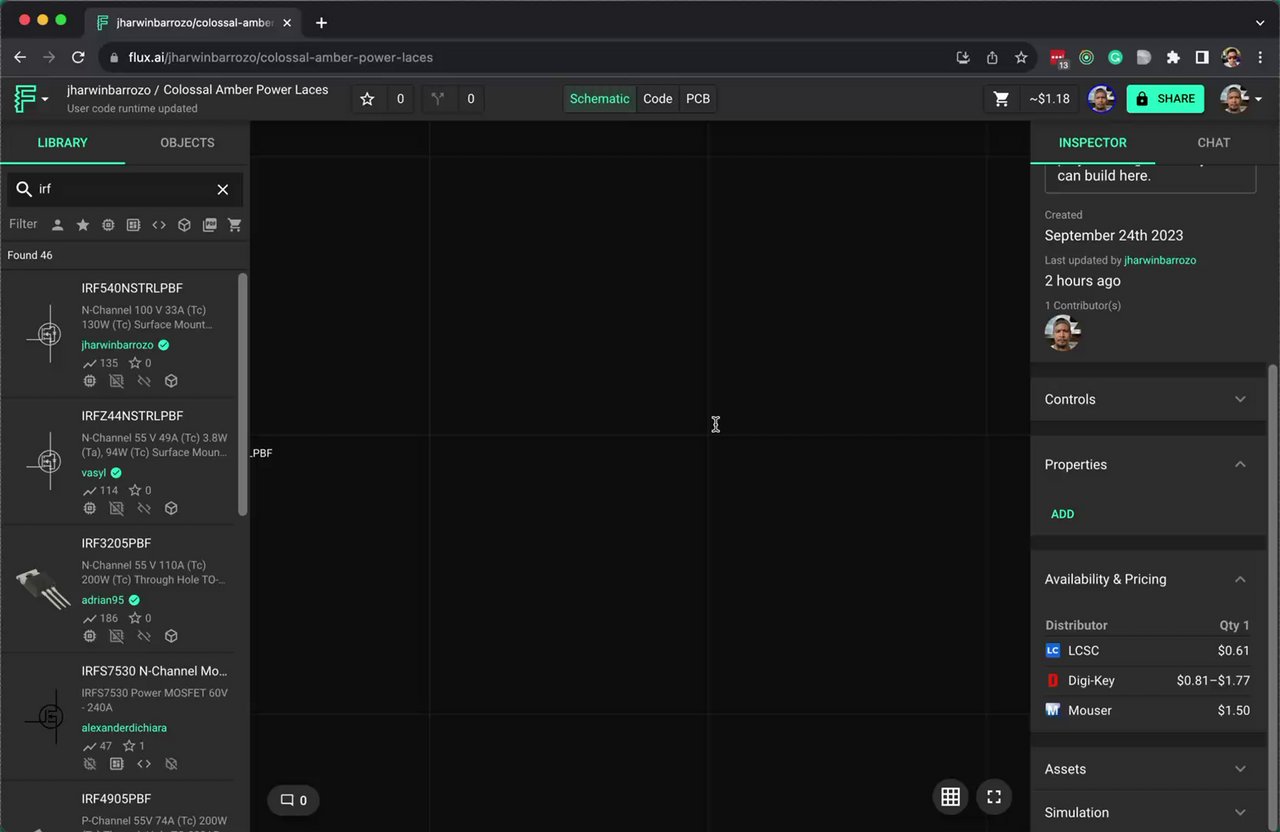Viewport: 1280px width, 832px height.
Task: Switch to Schematic view
Action: tap(600, 99)
